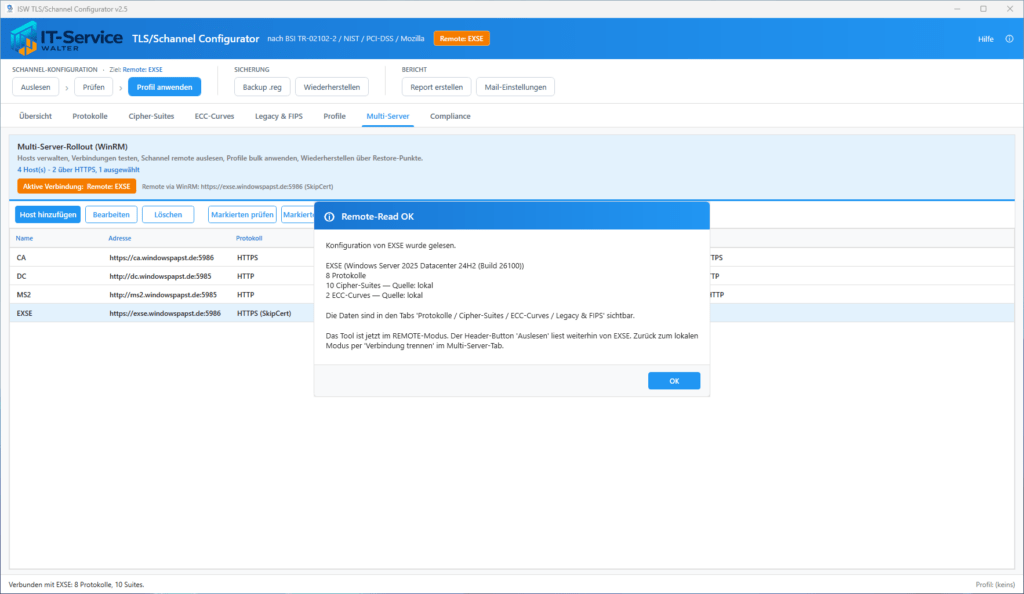Open the Hilfe link

pos(985,39)
